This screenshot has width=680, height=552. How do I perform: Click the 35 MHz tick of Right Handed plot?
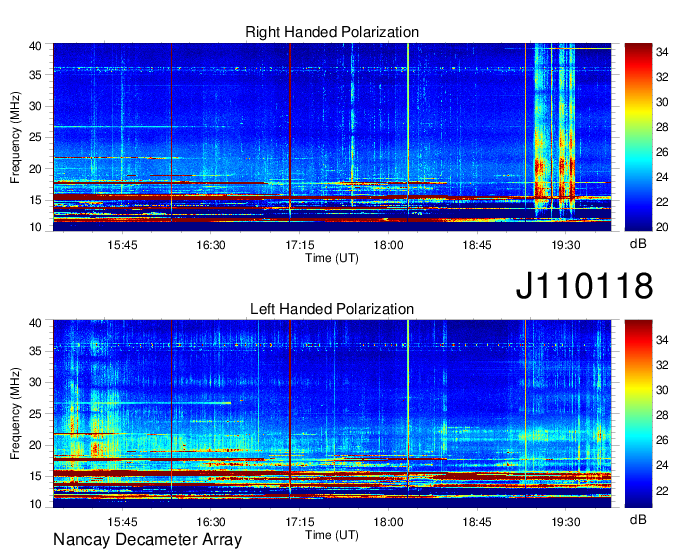pos(35,75)
